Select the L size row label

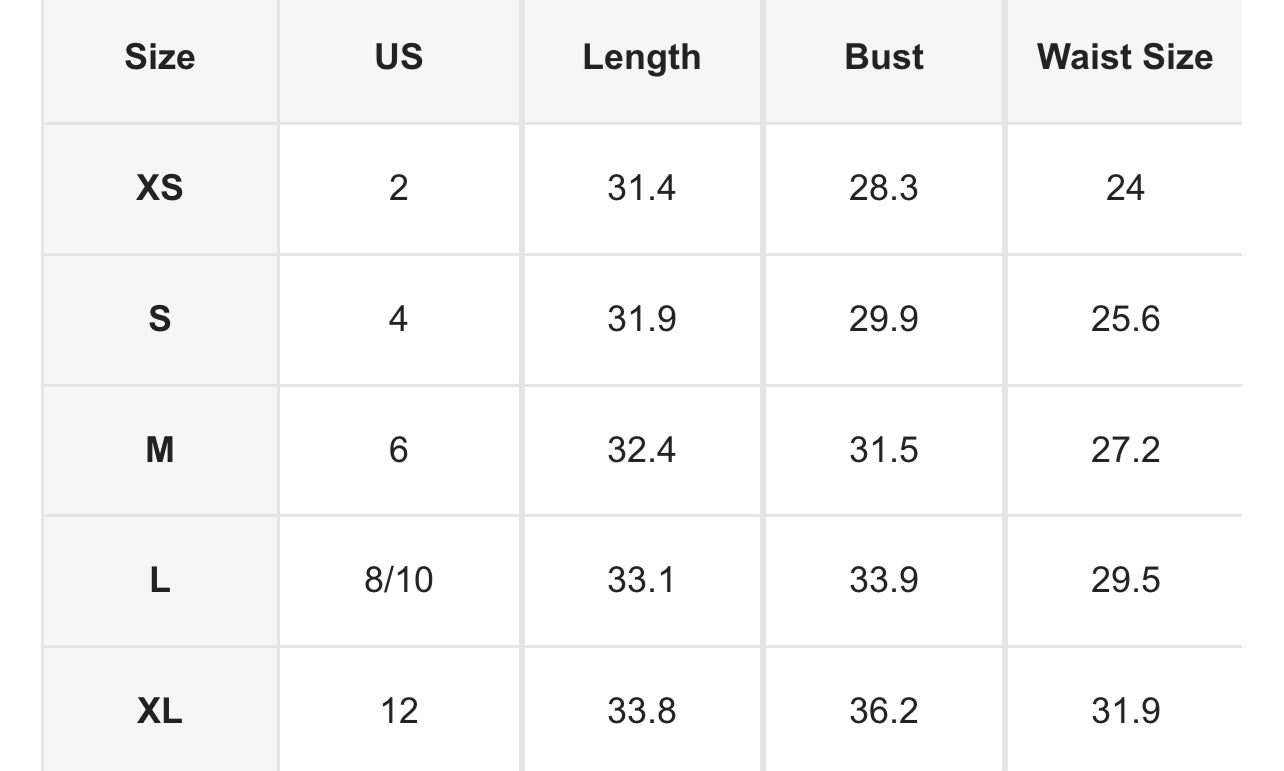pos(160,580)
